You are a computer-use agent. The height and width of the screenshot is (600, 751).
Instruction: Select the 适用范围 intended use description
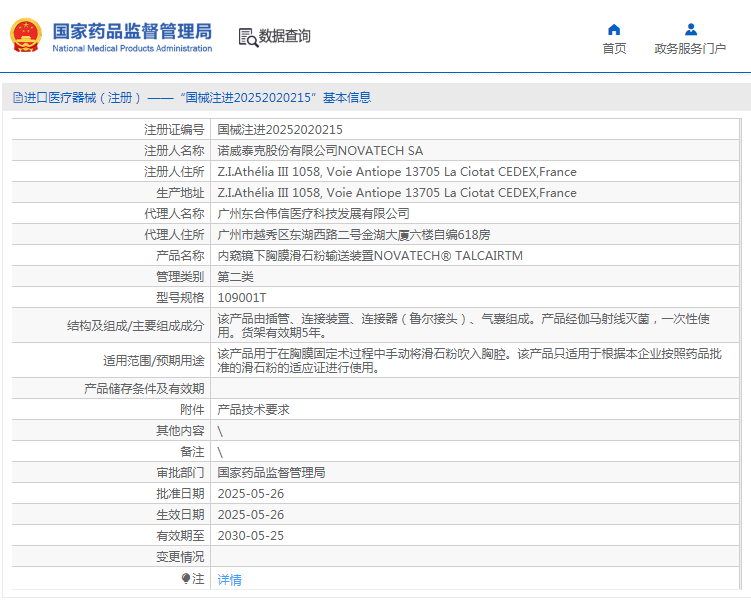pyautogui.click(x=469, y=361)
